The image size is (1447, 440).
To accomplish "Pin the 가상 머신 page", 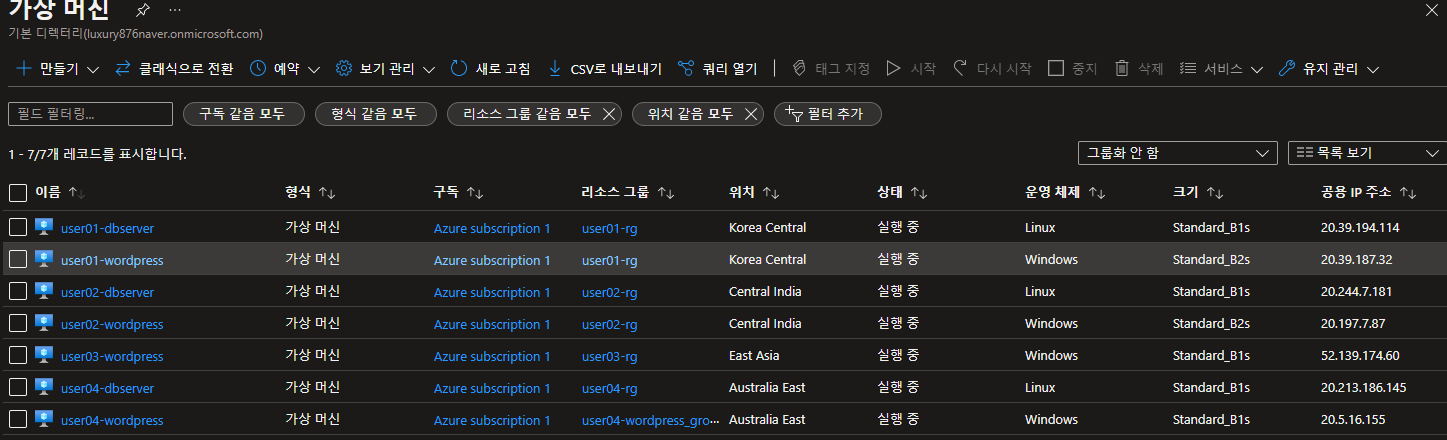I will [143, 9].
